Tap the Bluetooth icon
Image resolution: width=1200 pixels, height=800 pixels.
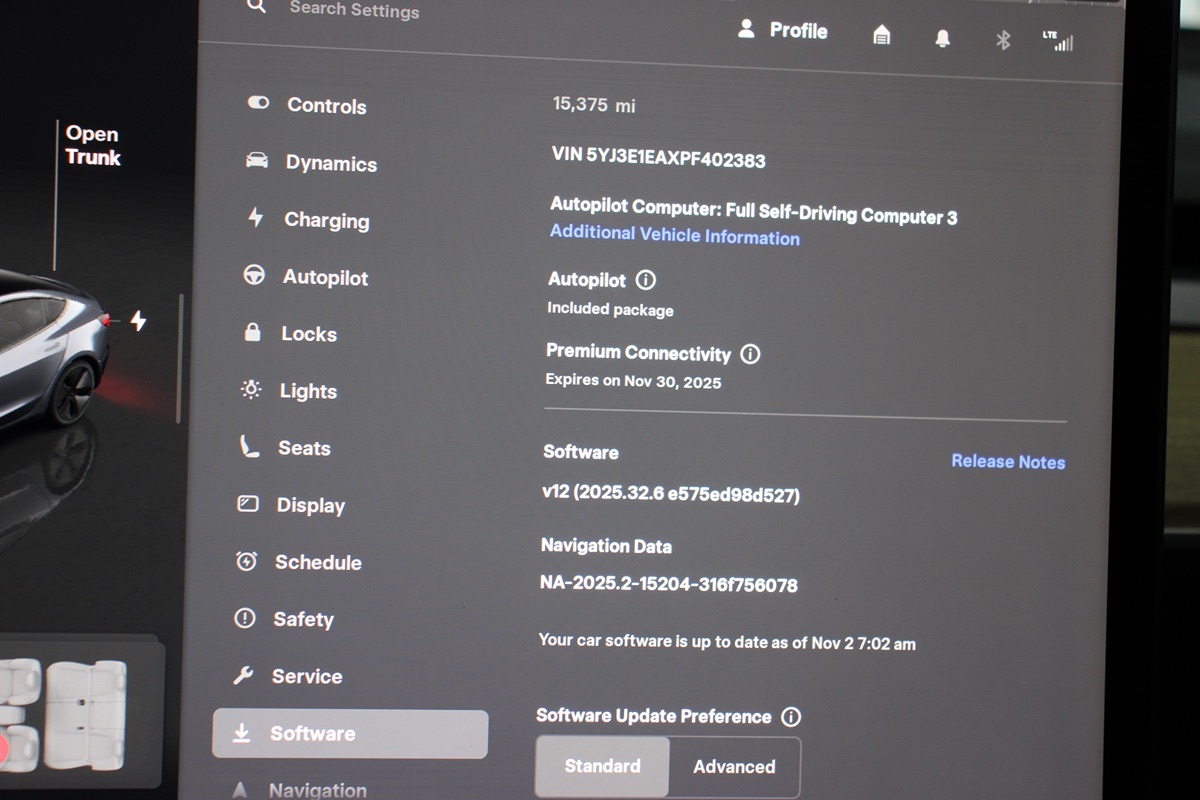1003,39
